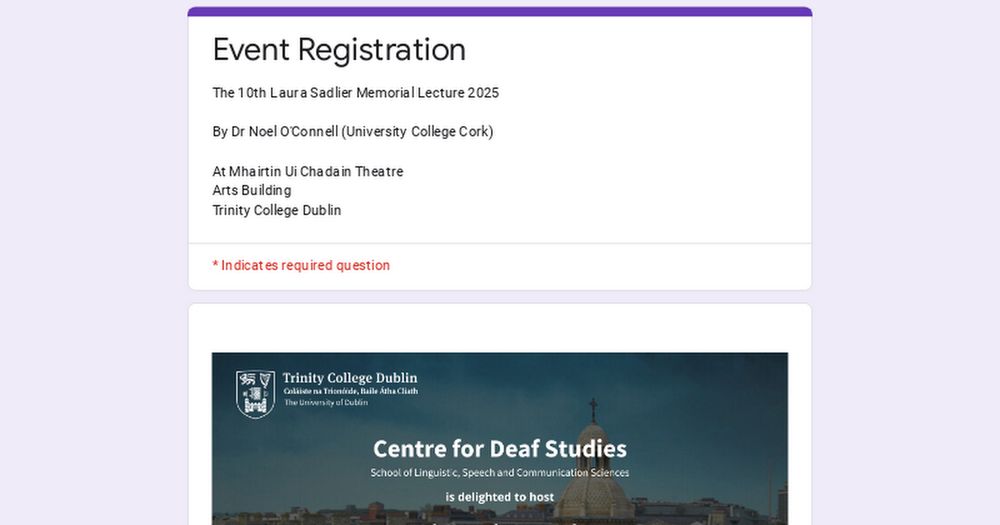Click the Event Registration form title
This screenshot has height=525, width=1000.
coord(339,50)
